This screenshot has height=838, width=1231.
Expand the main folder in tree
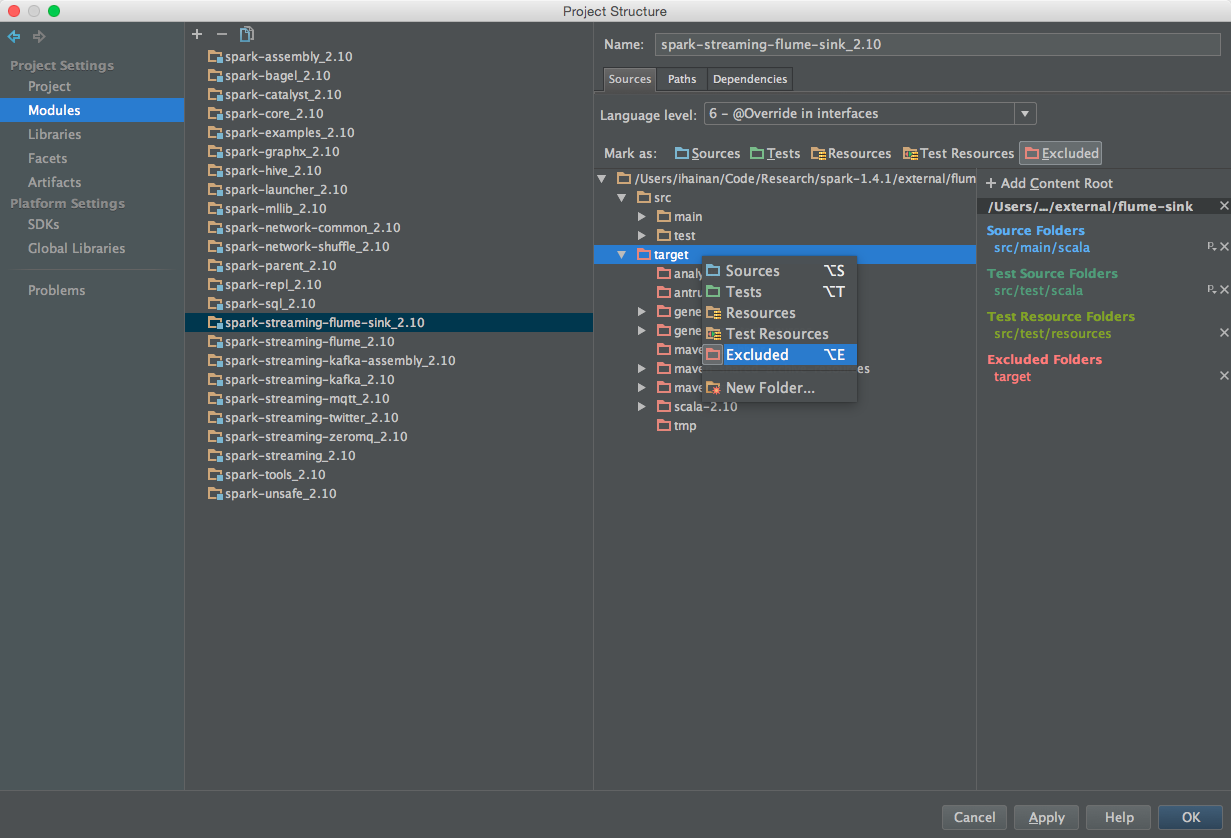(643, 217)
